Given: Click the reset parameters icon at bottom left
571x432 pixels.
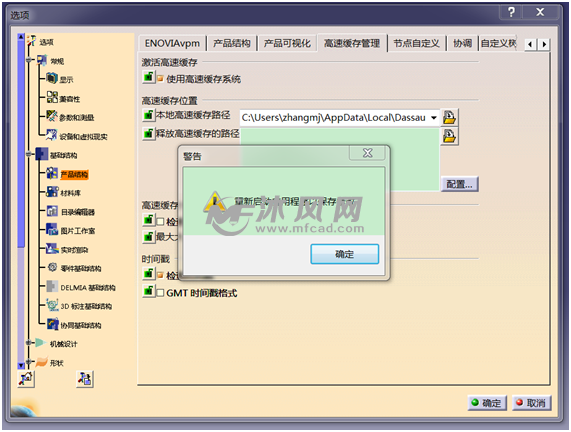Looking at the screenshot, I should (26, 379).
